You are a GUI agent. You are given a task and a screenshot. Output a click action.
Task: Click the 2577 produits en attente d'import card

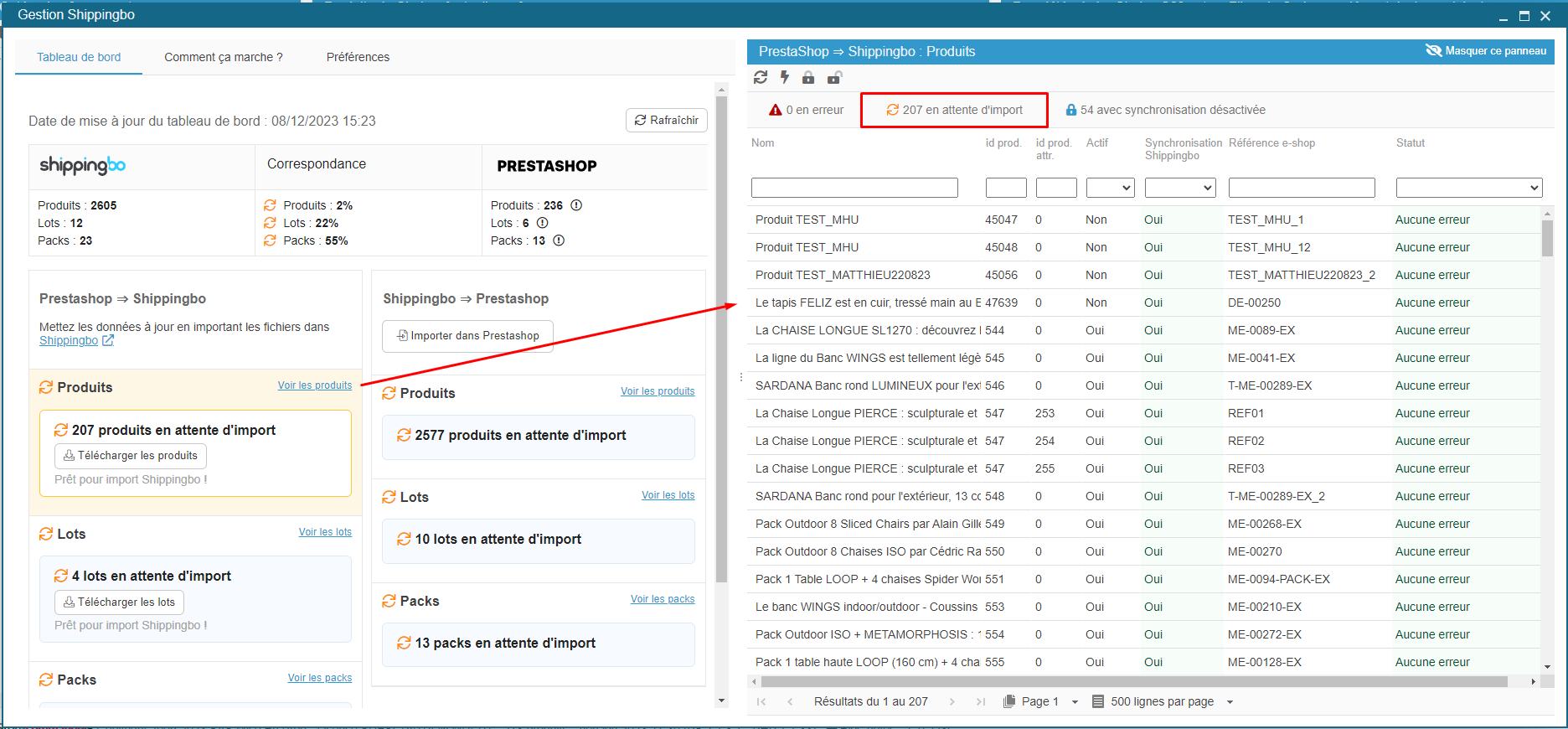tap(539, 437)
